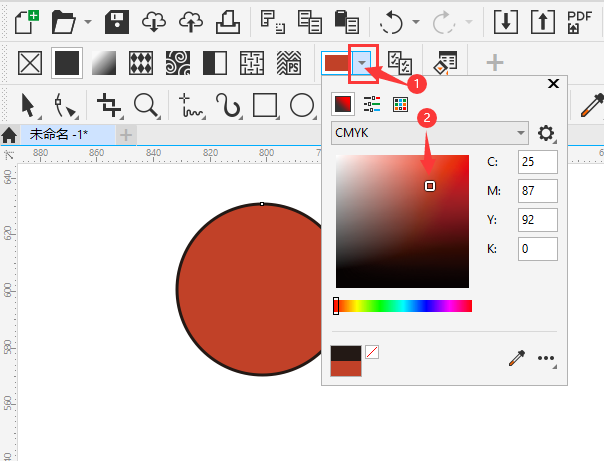604x461 pixels.
Task: Select the Zoom magnifier tool
Action: point(146,104)
